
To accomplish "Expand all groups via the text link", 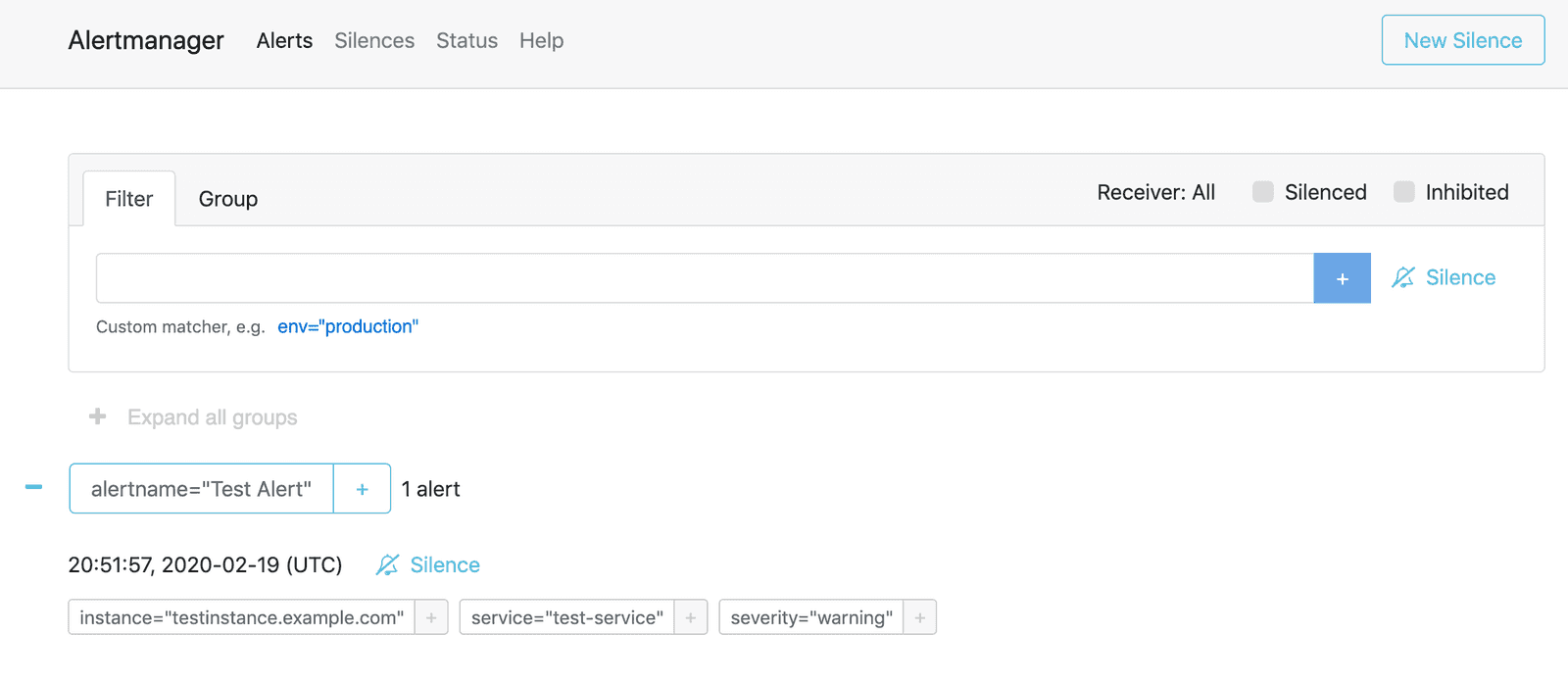I will click(212, 417).
